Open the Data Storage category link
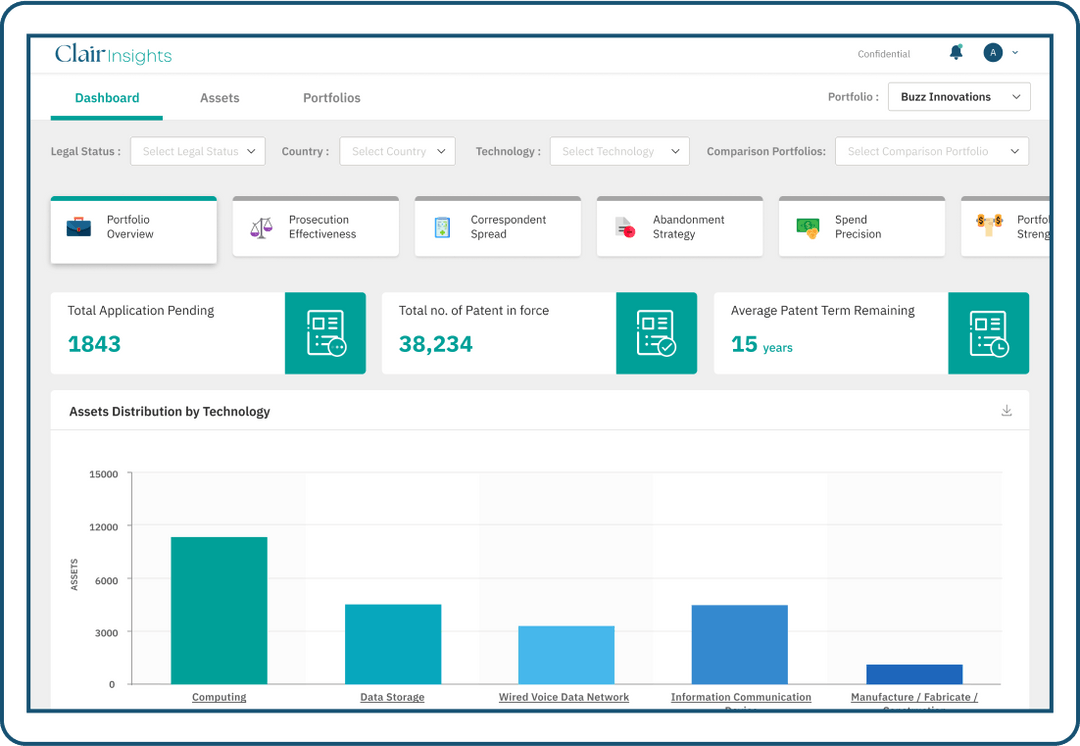Viewport: 1080px width, 746px height. coord(392,697)
